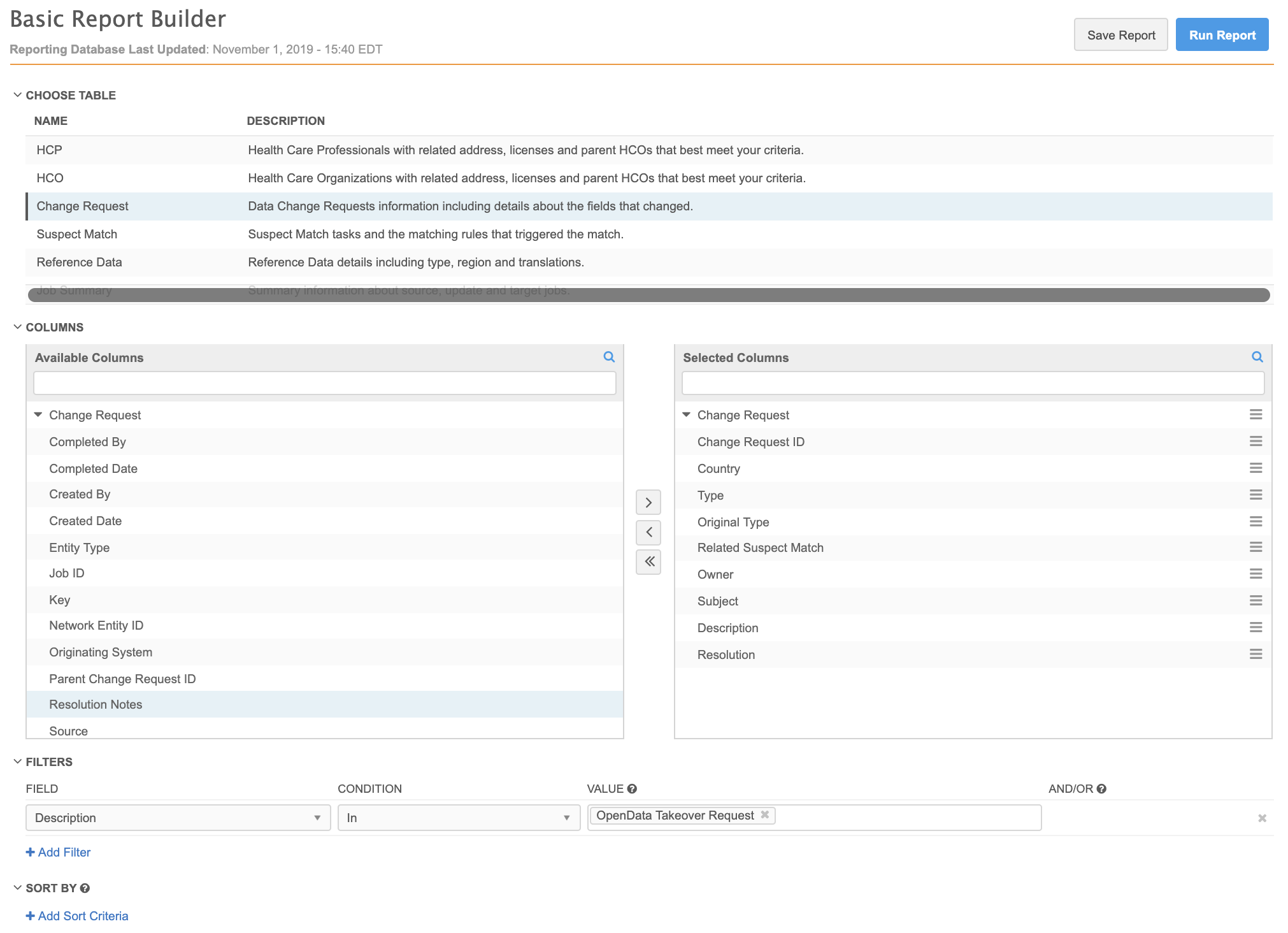The width and height of the screenshot is (1288, 933).
Task: Click the Run Report button
Action: (x=1221, y=35)
